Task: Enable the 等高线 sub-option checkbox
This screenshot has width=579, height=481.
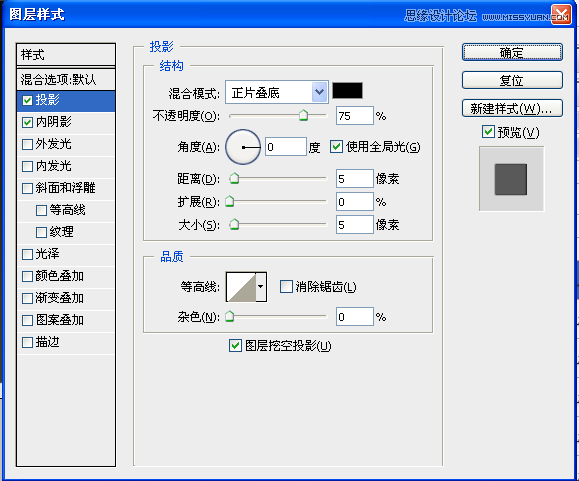Action: (x=41, y=210)
